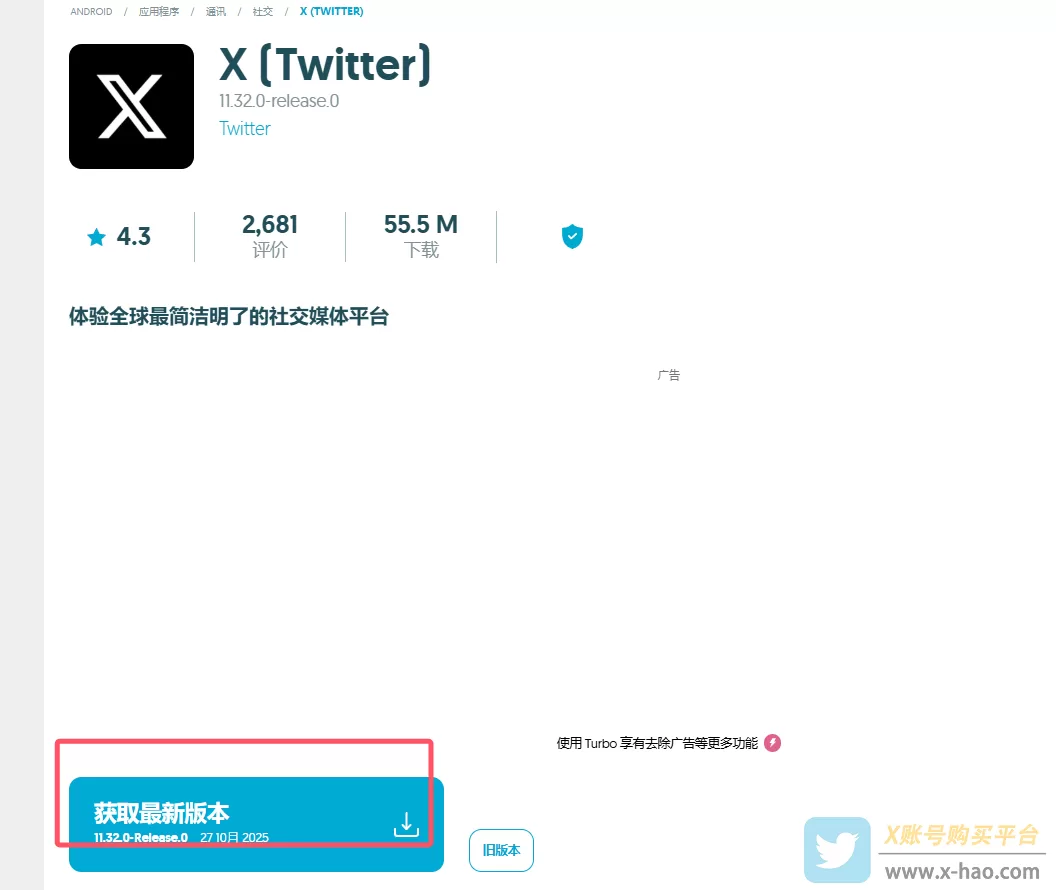
Task: Open the Twitter developer link
Action: [x=244, y=129]
